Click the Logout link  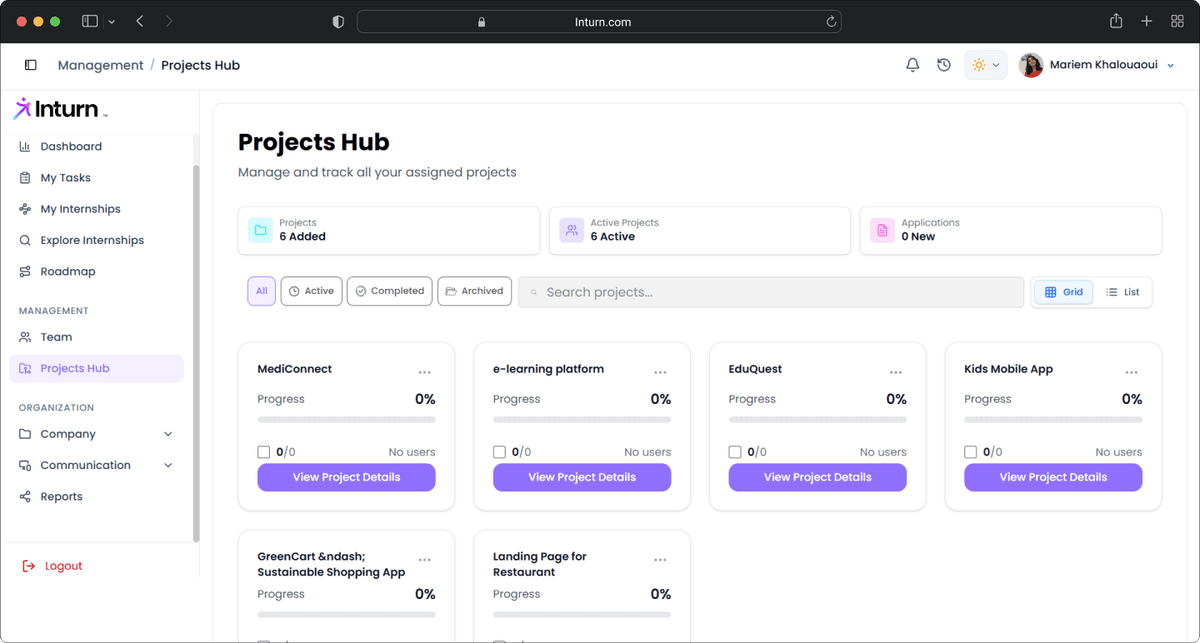[63, 566]
